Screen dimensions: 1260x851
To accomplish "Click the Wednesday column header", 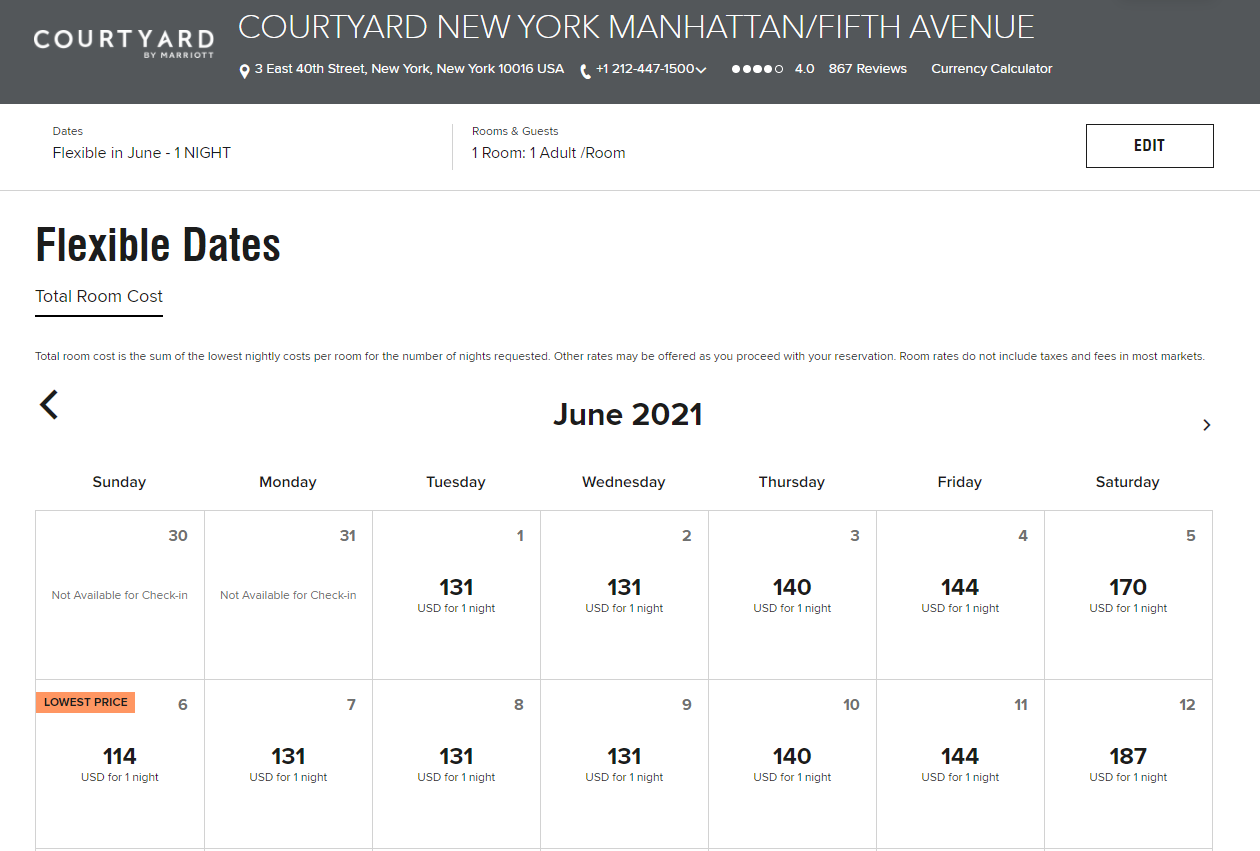I will tap(624, 482).
